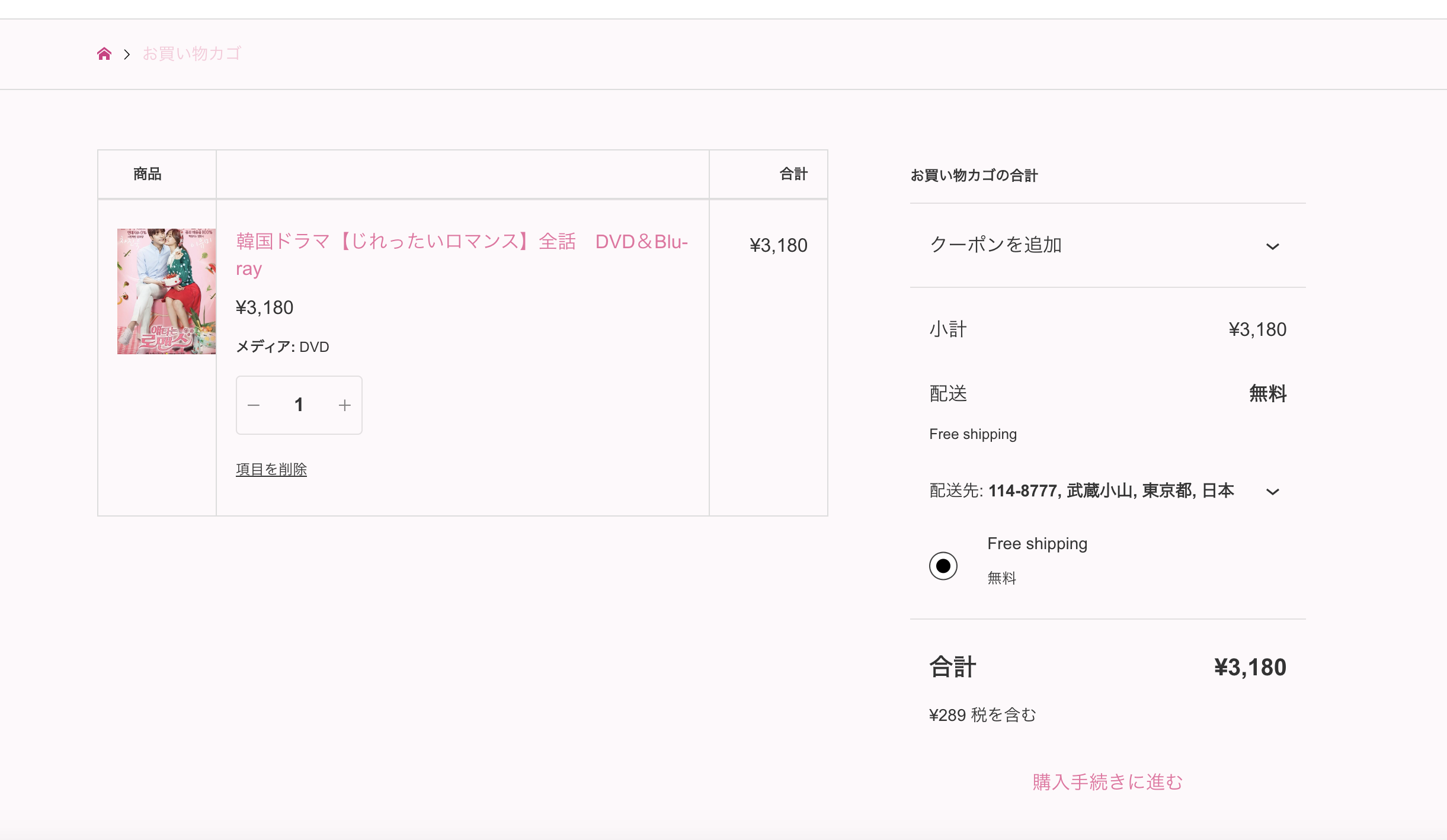The height and width of the screenshot is (840, 1447).
Task: Click the 商品 column header
Action: tap(148, 174)
